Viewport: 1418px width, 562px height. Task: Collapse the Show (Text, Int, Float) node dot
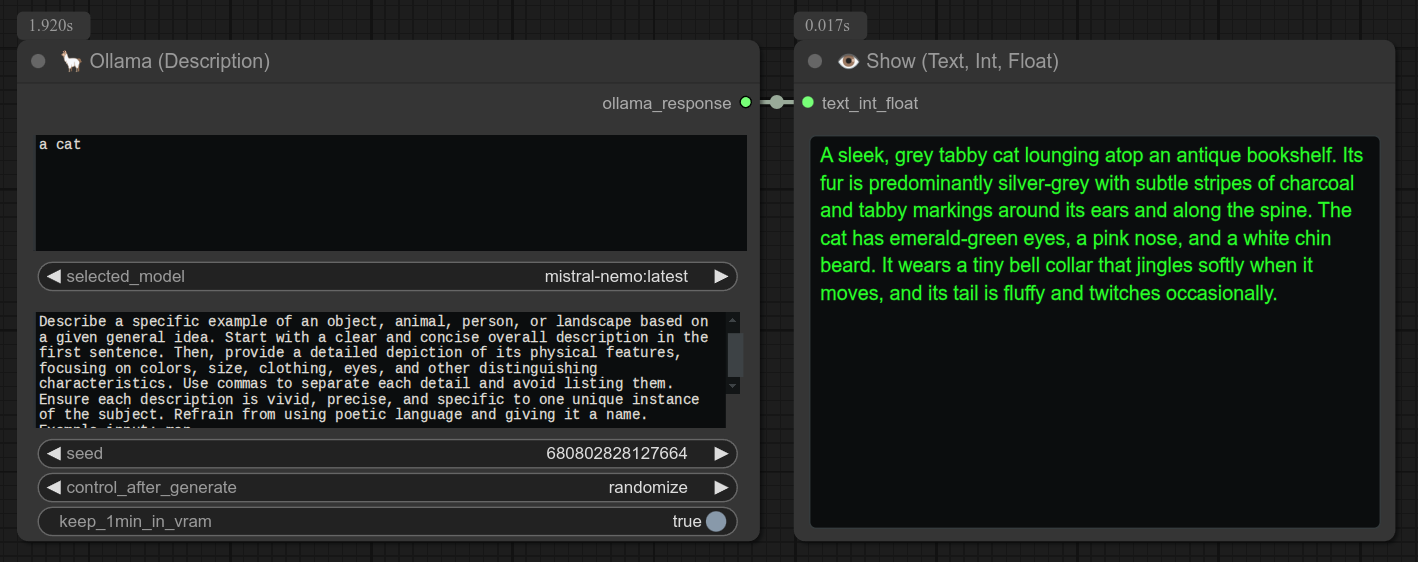tap(815, 62)
